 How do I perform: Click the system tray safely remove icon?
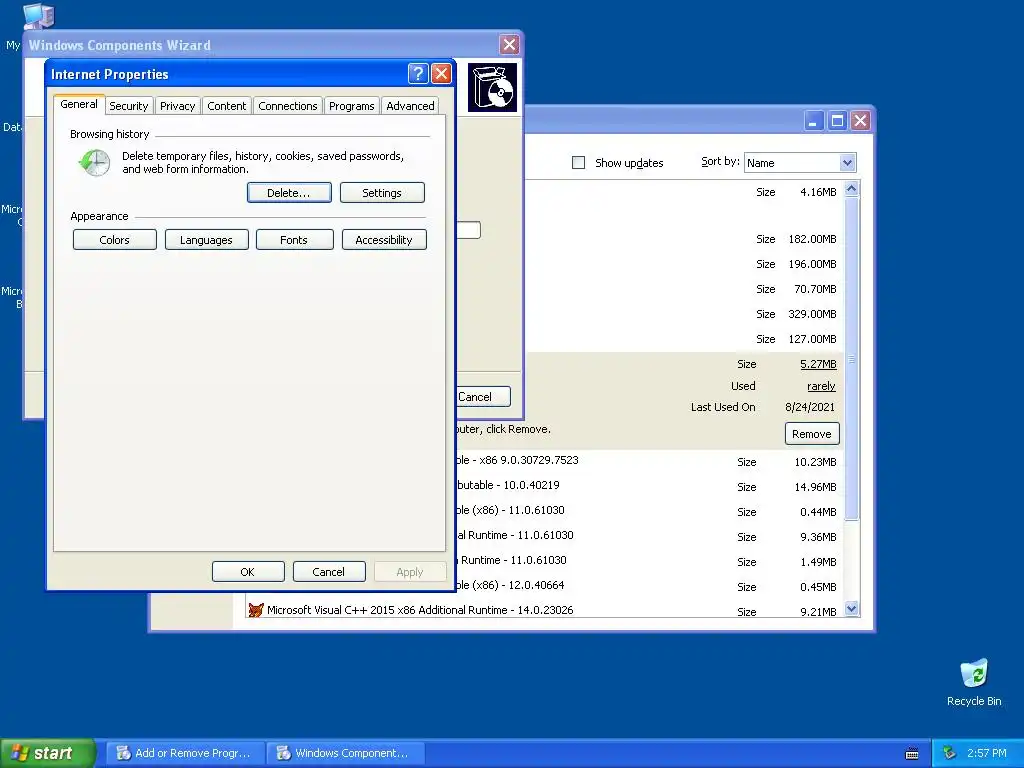click(950, 754)
